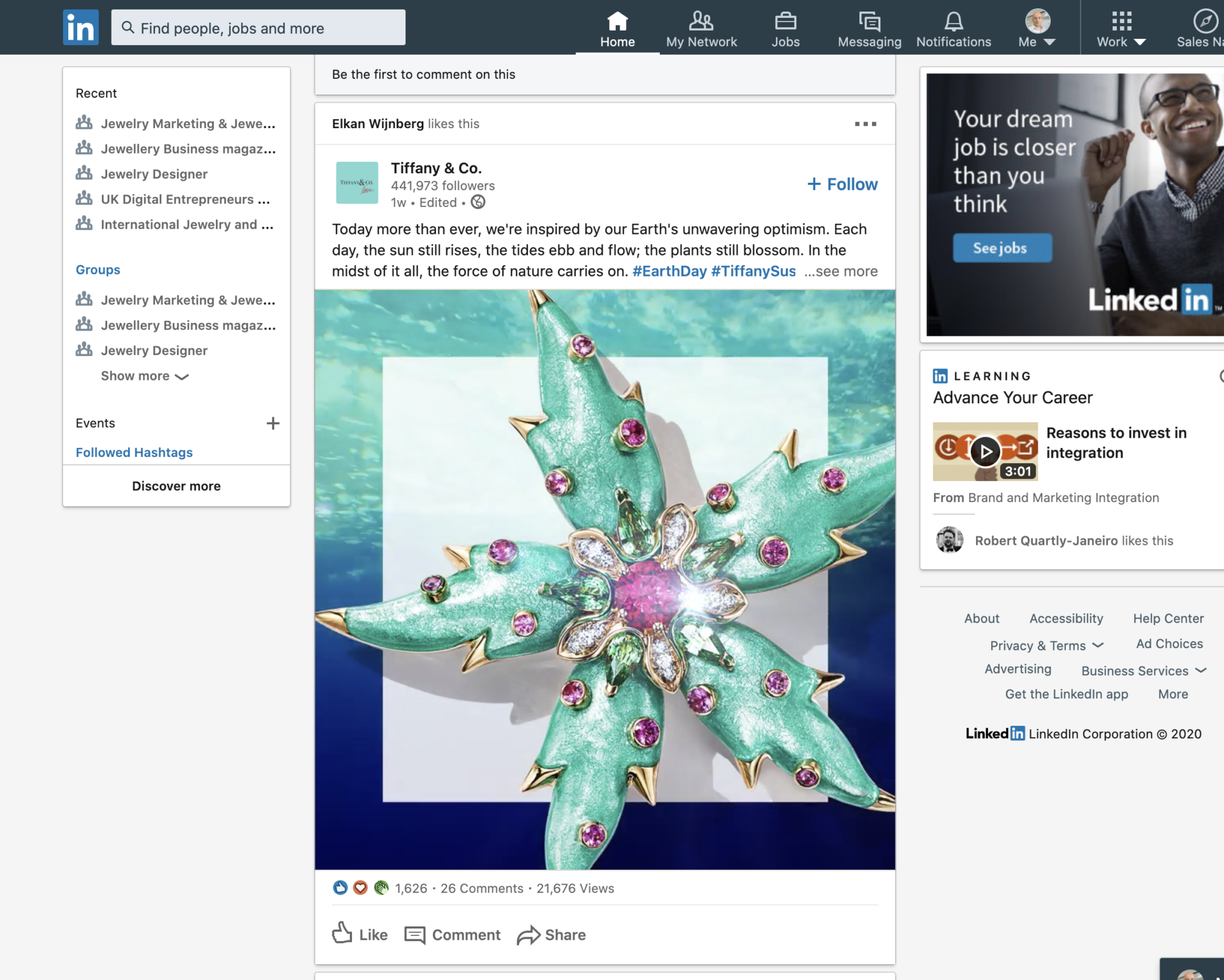The image size is (1224, 980).
Task: Click the Comment speech bubble icon
Action: click(x=415, y=935)
